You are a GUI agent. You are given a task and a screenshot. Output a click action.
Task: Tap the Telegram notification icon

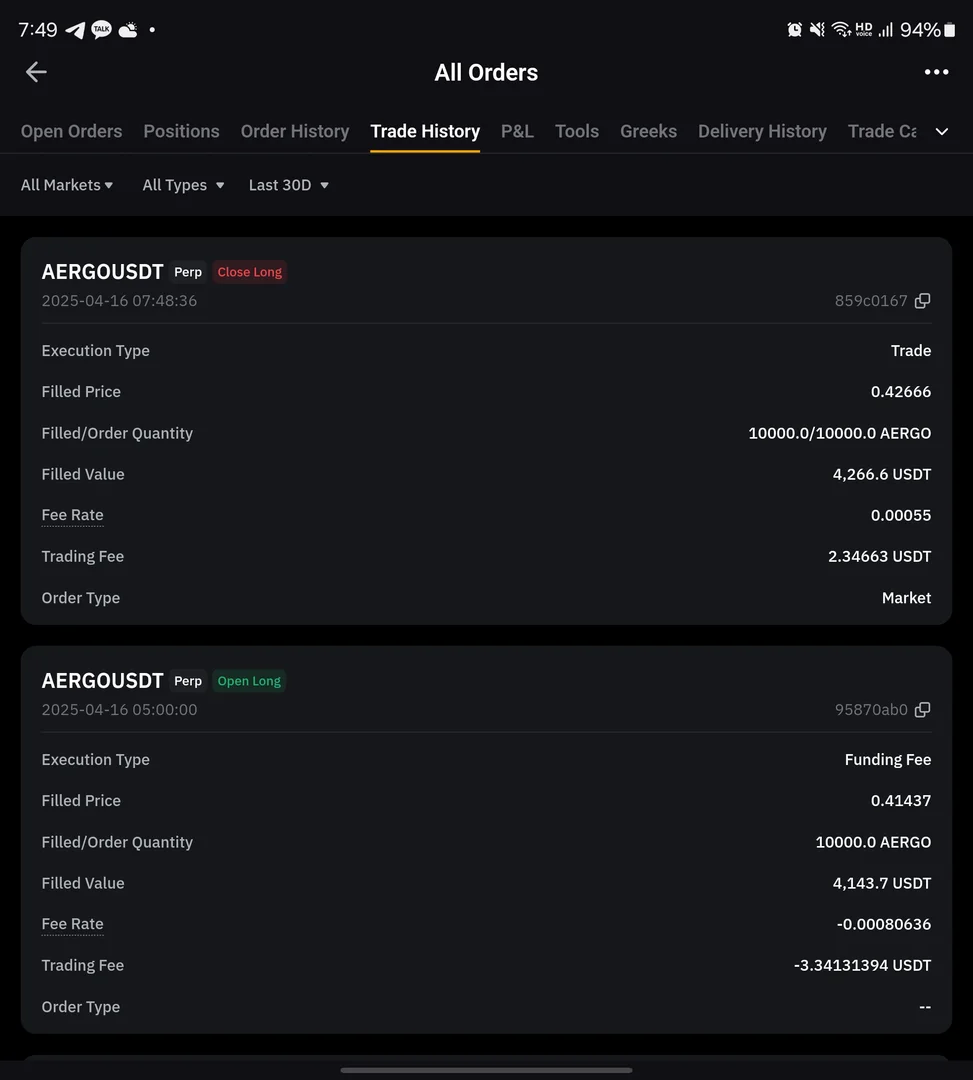(x=75, y=30)
